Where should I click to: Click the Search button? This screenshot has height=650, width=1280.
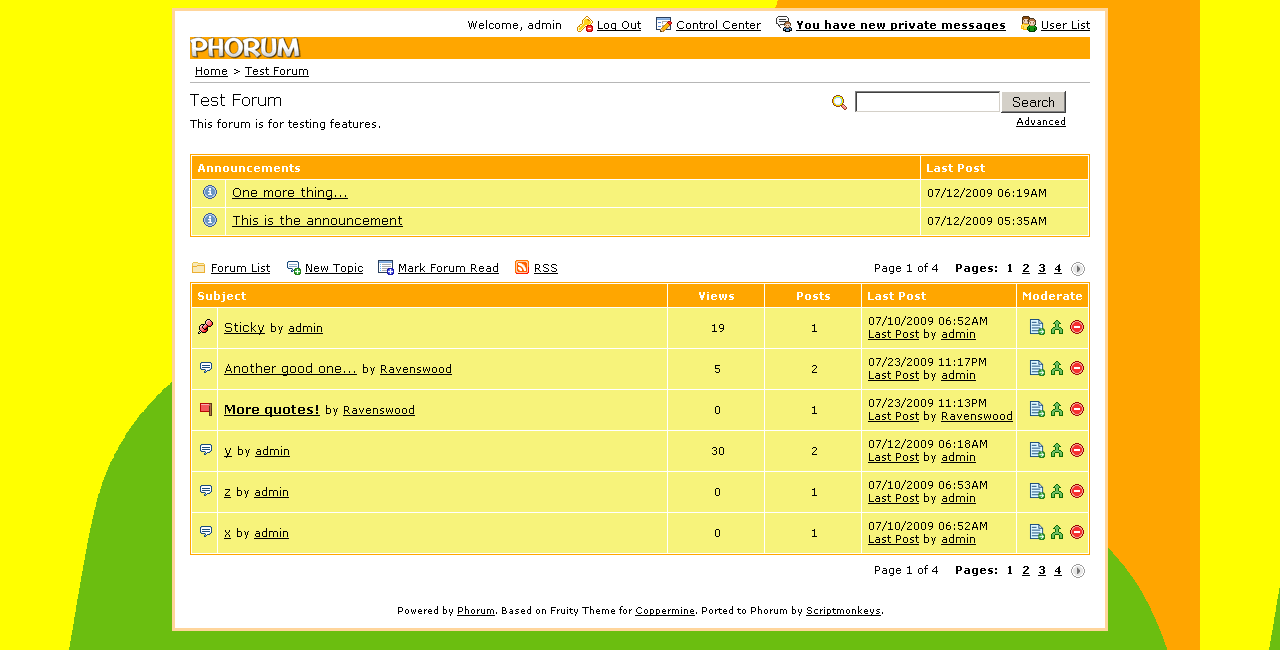point(1033,102)
